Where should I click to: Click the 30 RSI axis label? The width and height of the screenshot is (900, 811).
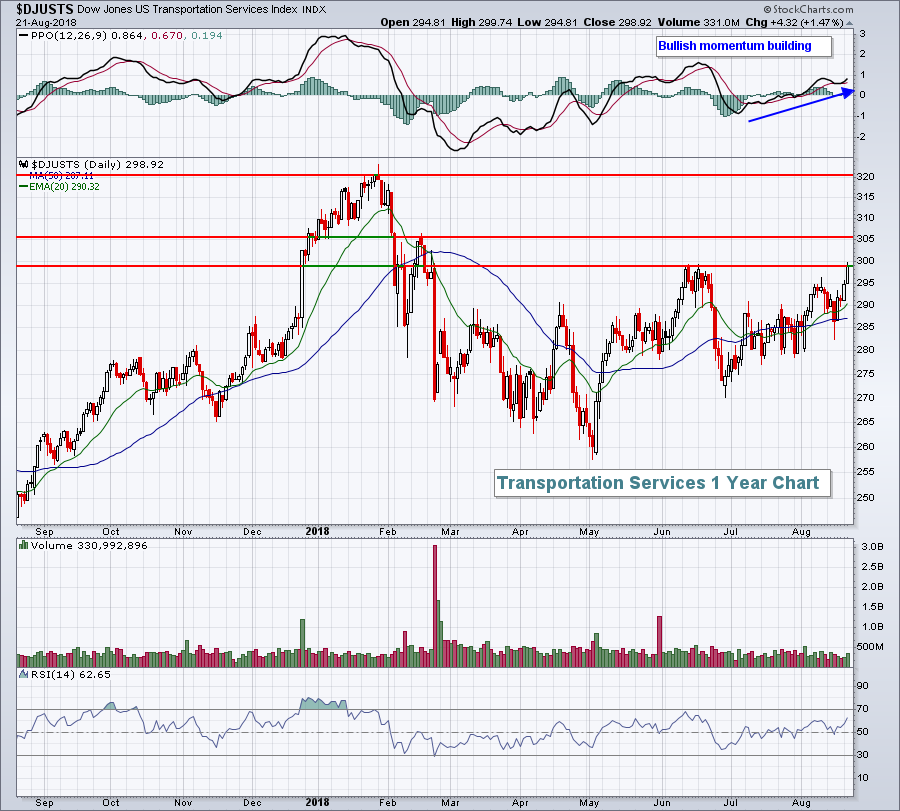pos(862,755)
